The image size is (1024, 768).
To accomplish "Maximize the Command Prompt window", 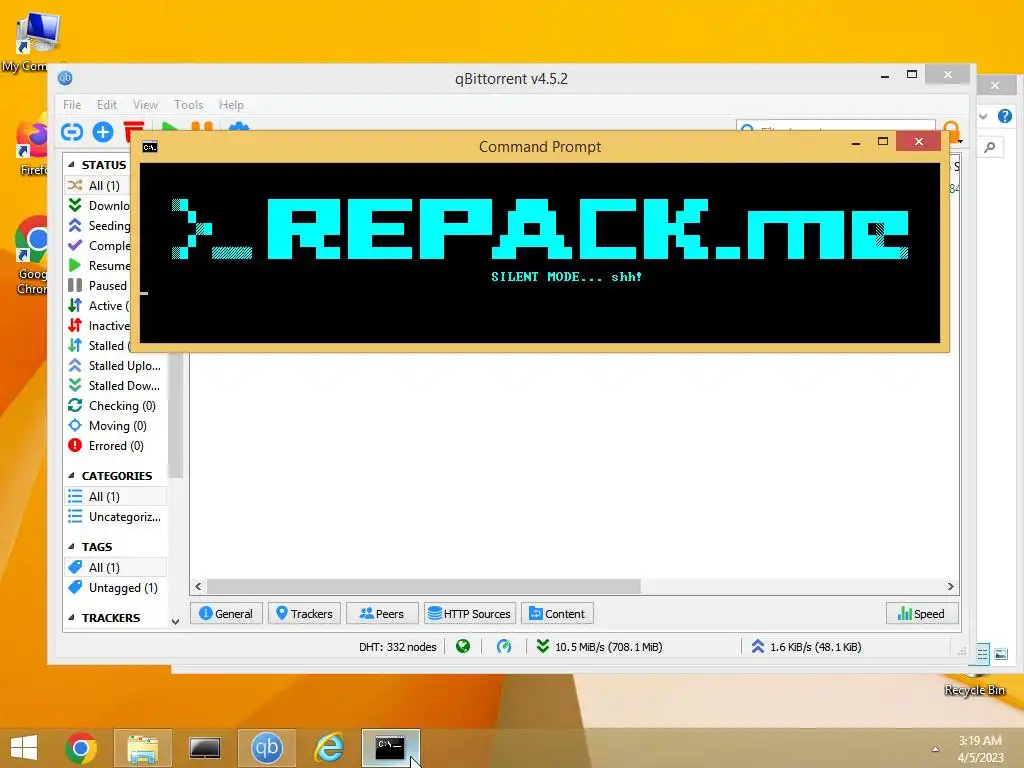I will (x=883, y=142).
